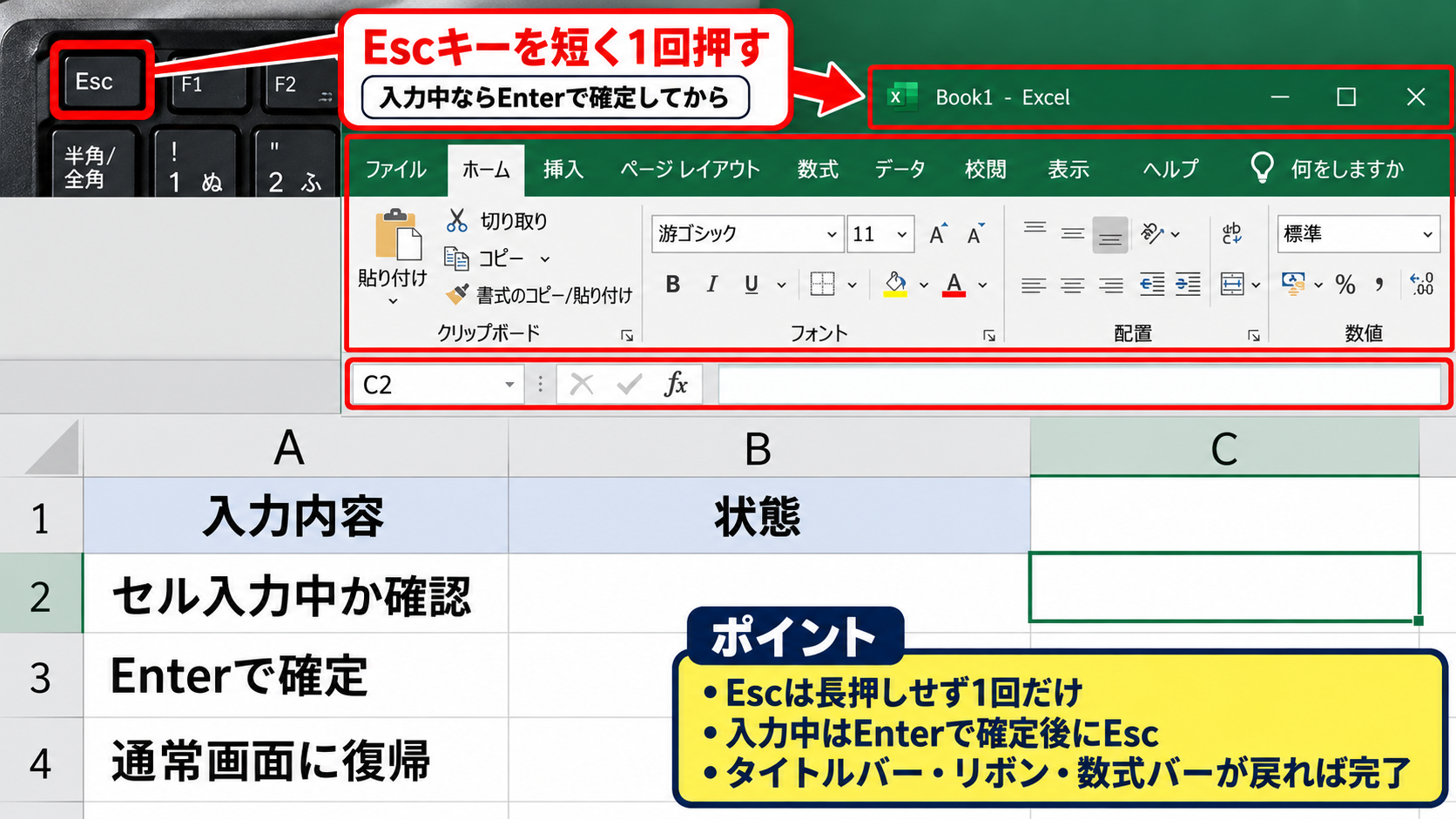The width and height of the screenshot is (1456, 819).
Task: Click Merge and Center icon
Action: tap(1232, 284)
